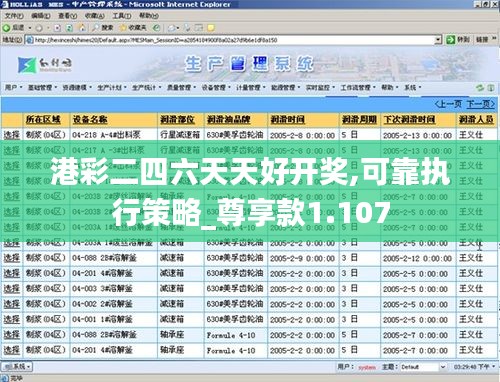Sort by the 润滑部位 column header
Screen dimensions: 500x382
[177, 119]
